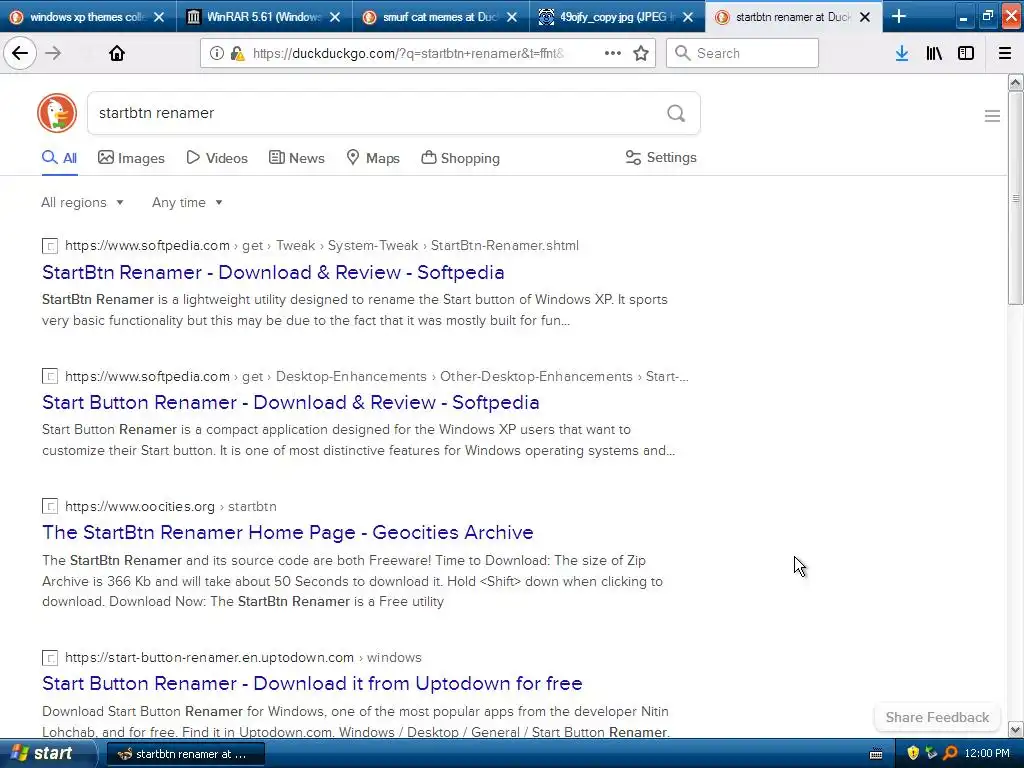Select the News search category
Screen dimensions: 1024x768
(x=296, y=158)
